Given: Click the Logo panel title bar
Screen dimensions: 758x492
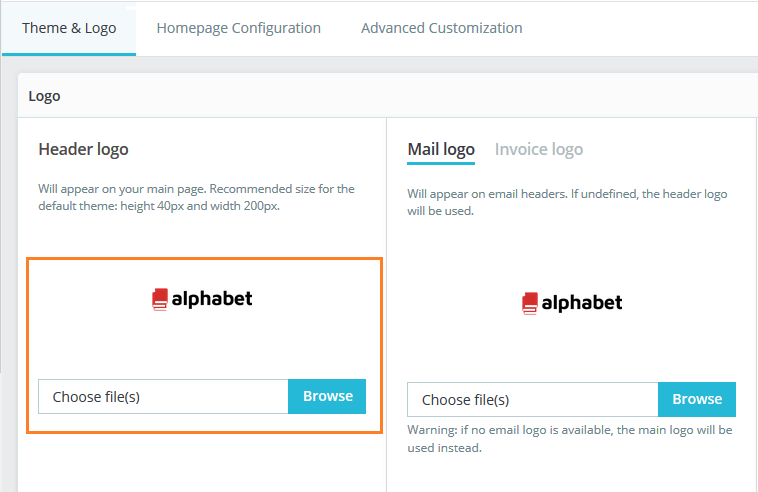Looking at the screenshot, I should (387, 96).
